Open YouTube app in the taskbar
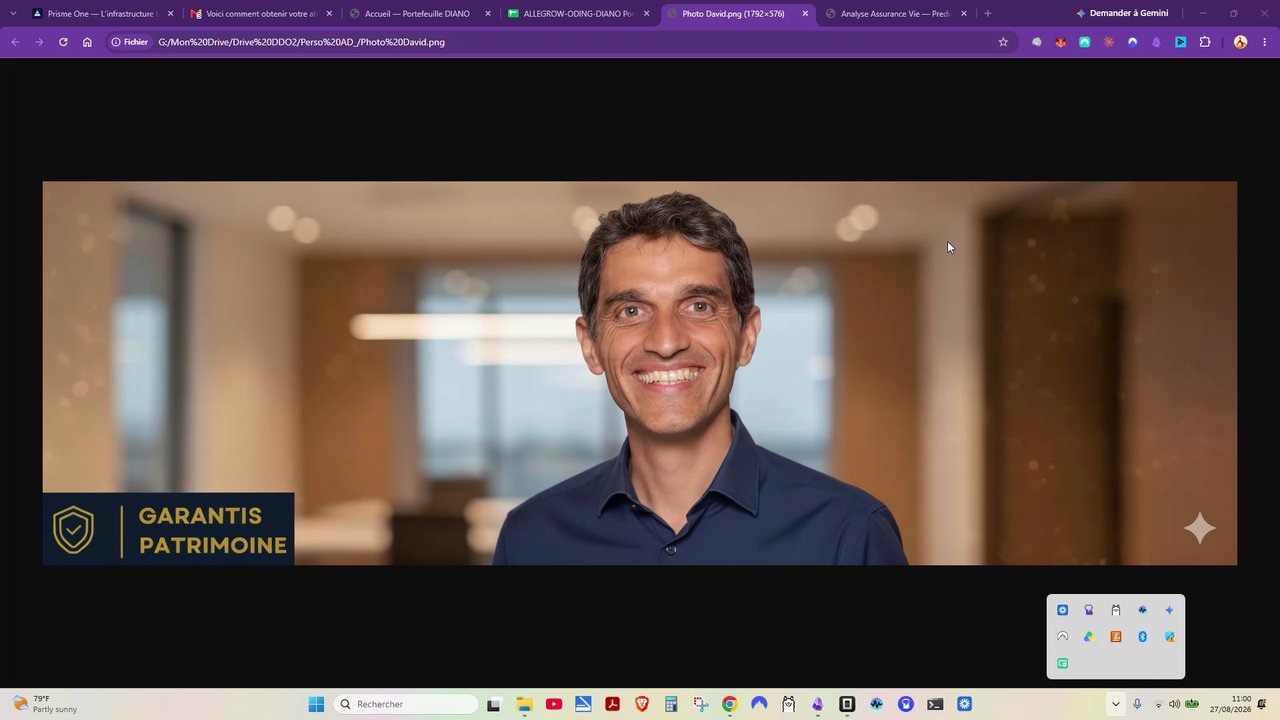 pos(554,704)
